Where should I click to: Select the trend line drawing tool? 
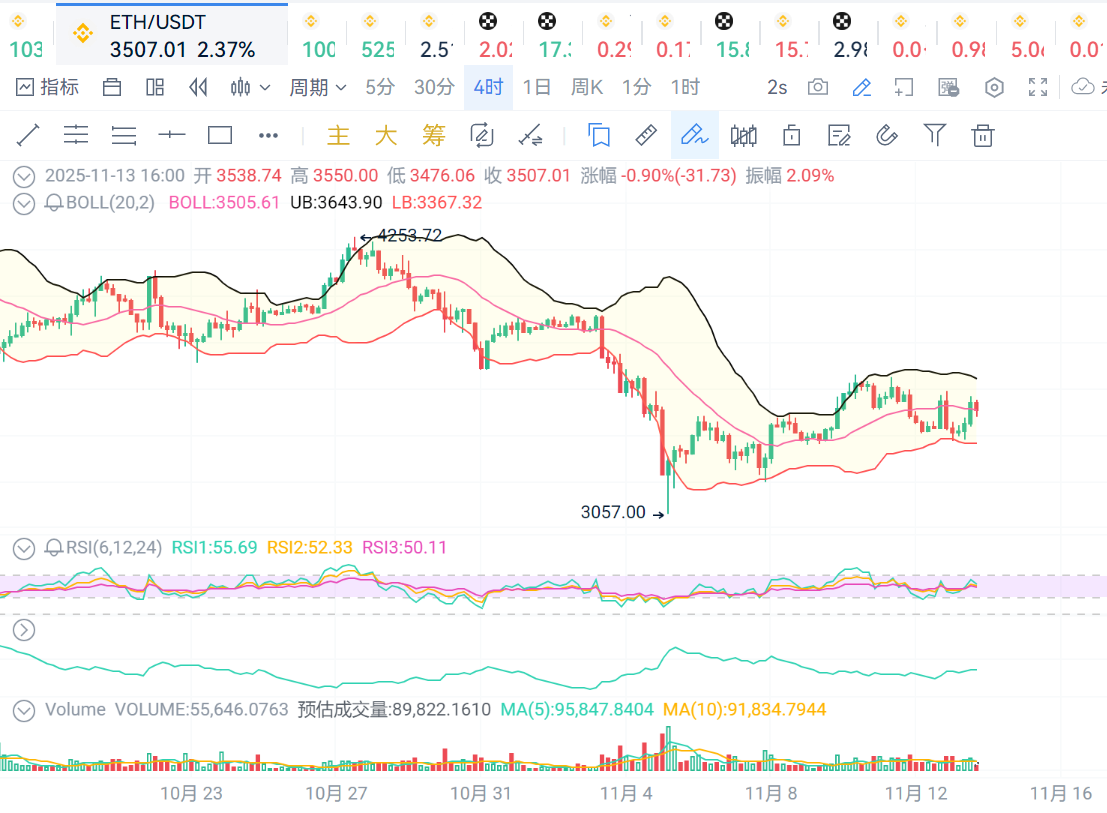tap(28, 135)
